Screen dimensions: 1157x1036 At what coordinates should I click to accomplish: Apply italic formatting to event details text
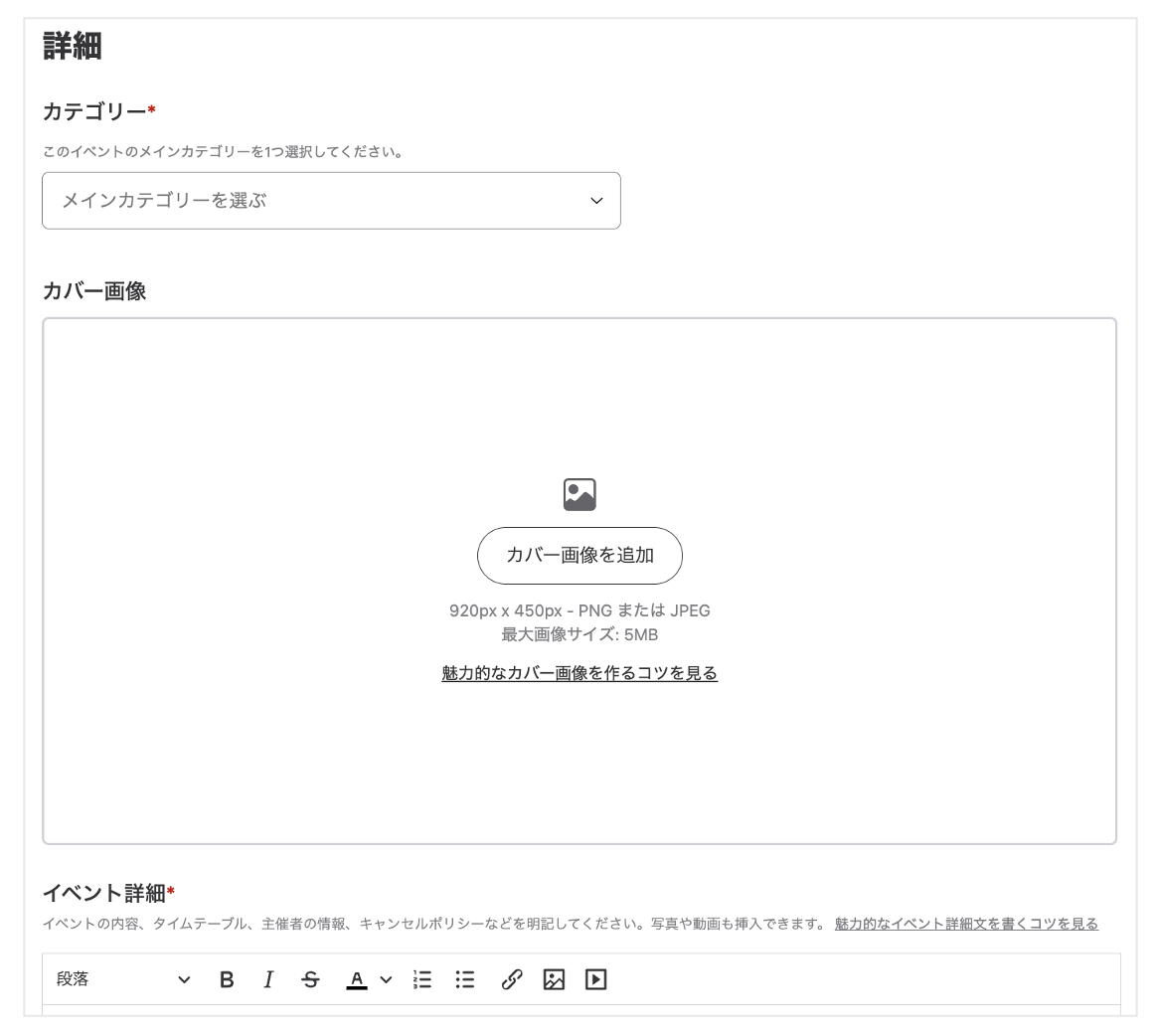pos(268,979)
